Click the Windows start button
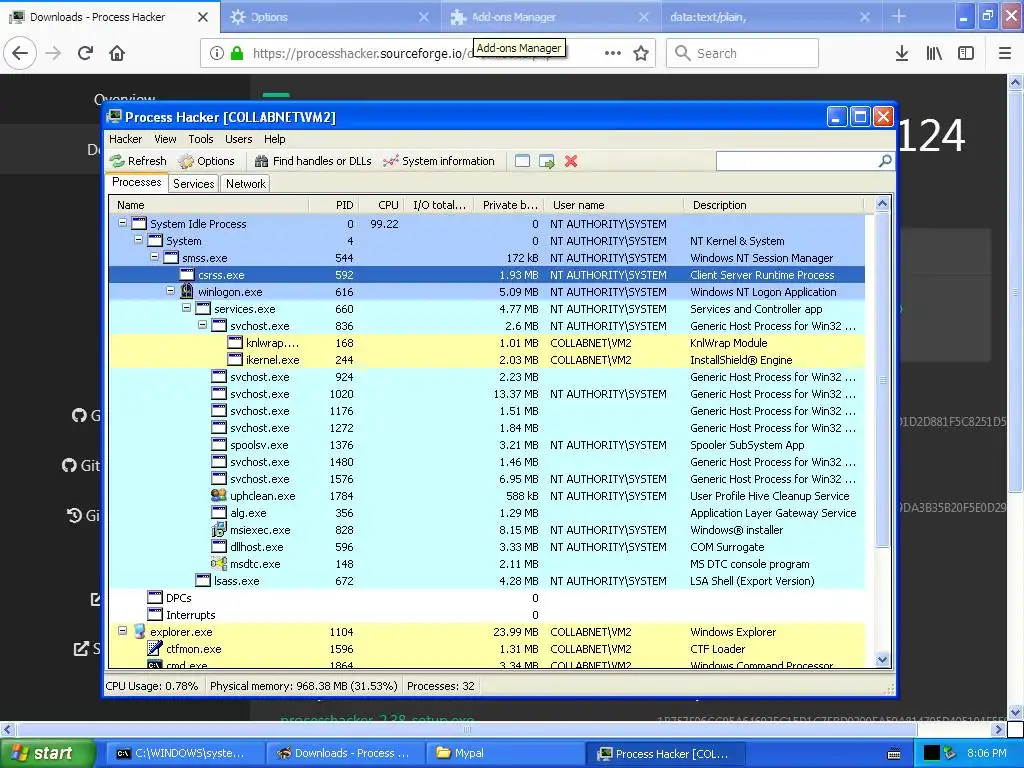 tap(47, 753)
